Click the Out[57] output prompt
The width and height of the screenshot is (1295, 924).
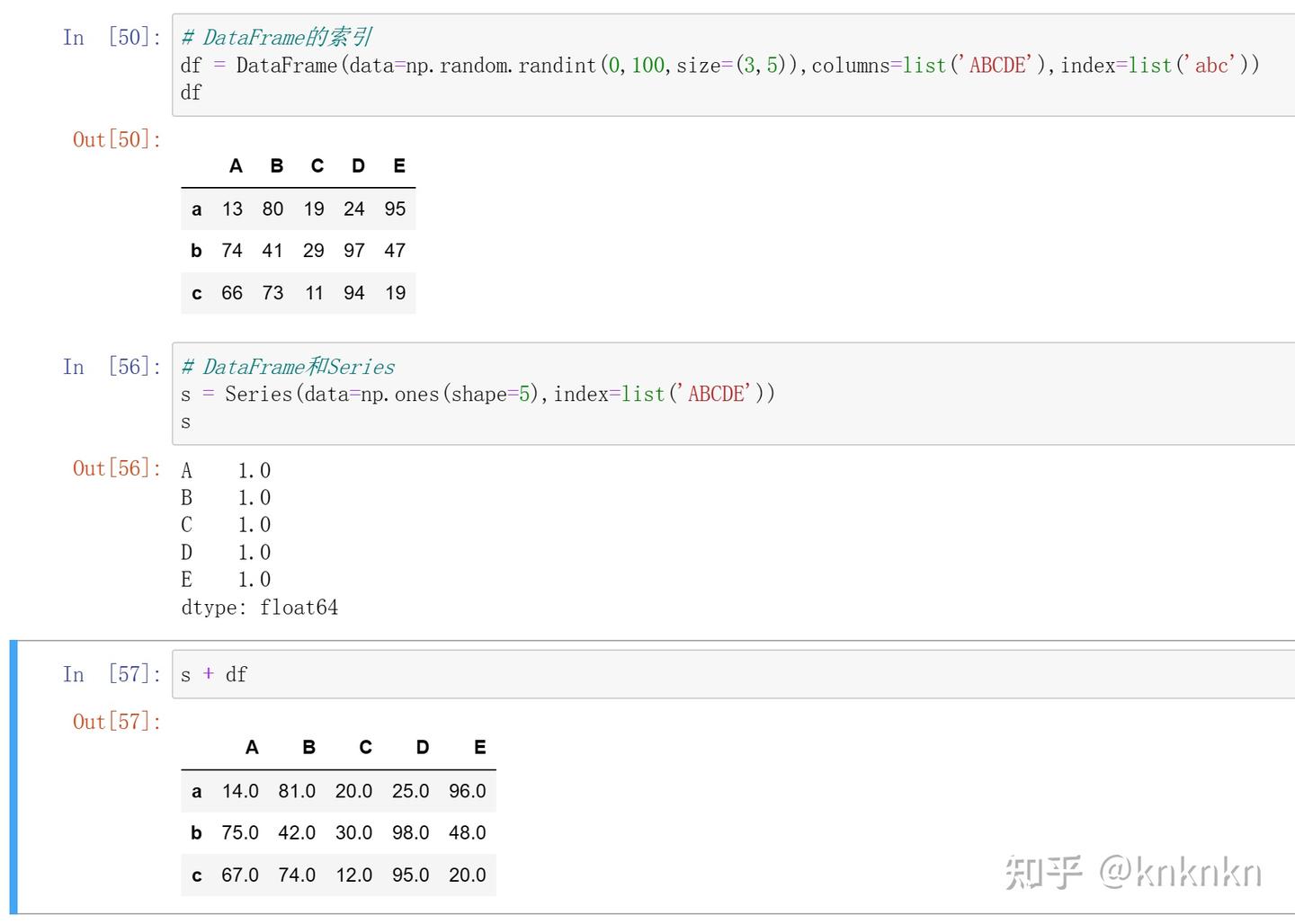point(117,722)
